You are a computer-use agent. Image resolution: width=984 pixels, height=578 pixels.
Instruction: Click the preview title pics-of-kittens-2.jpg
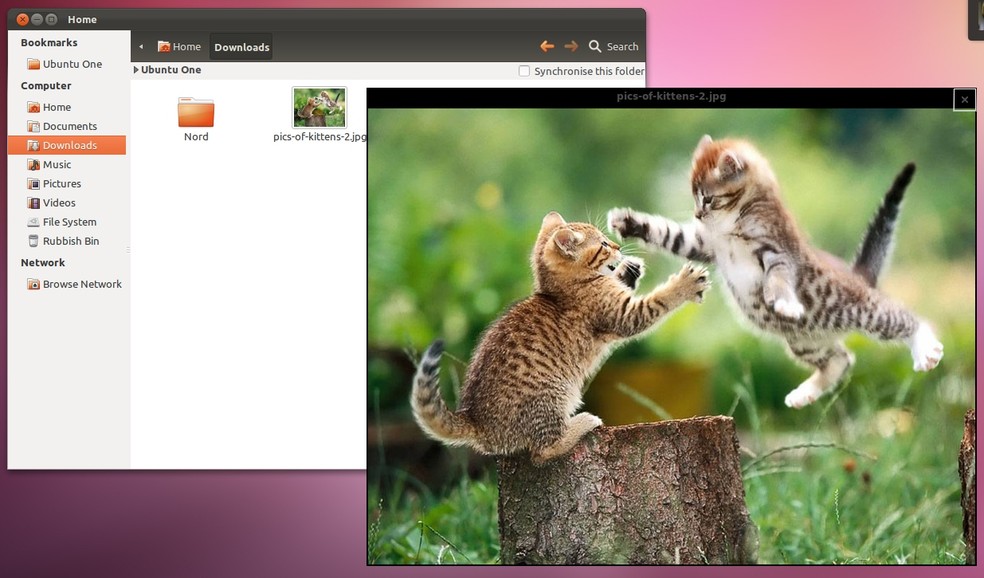671,97
